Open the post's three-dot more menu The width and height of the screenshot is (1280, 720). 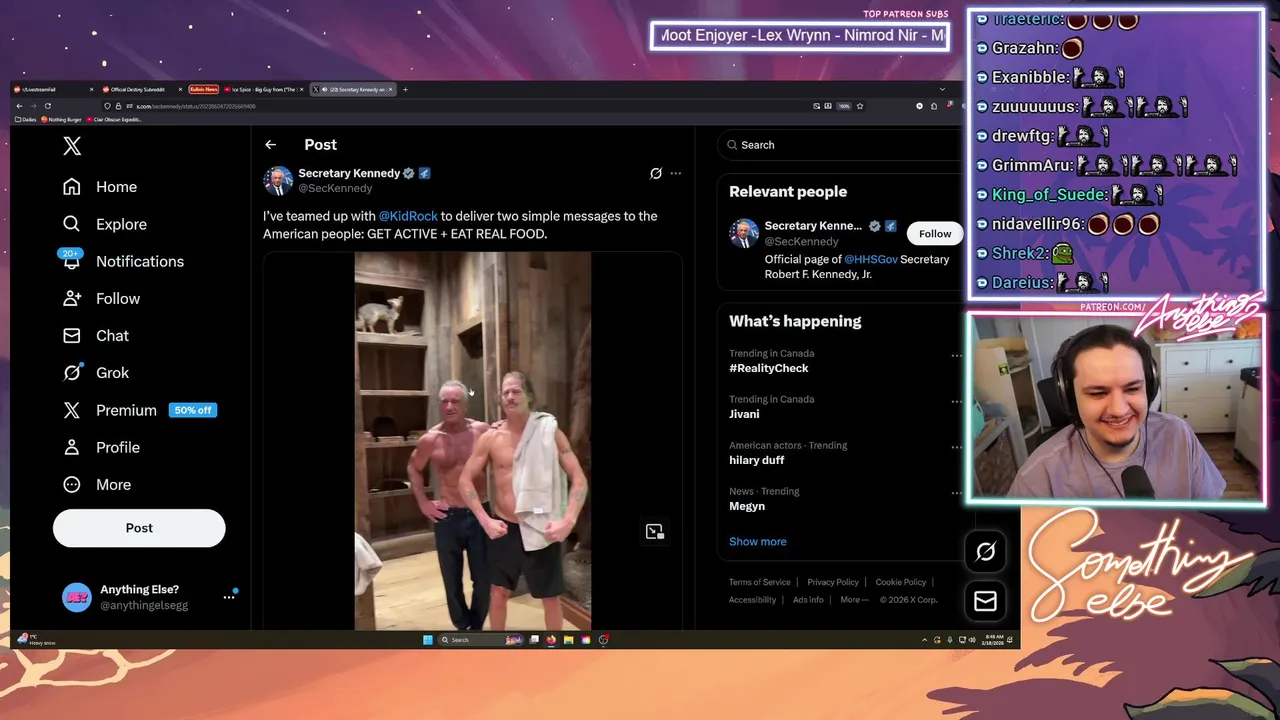[x=676, y=173]
